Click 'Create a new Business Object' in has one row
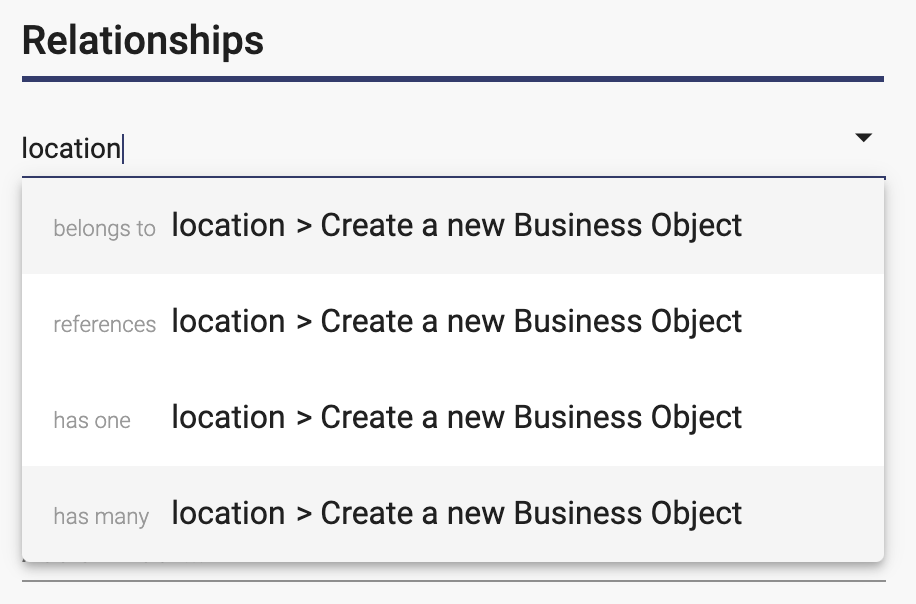The image size is (916, 604). pyautogui.click(x=531, y=418)
